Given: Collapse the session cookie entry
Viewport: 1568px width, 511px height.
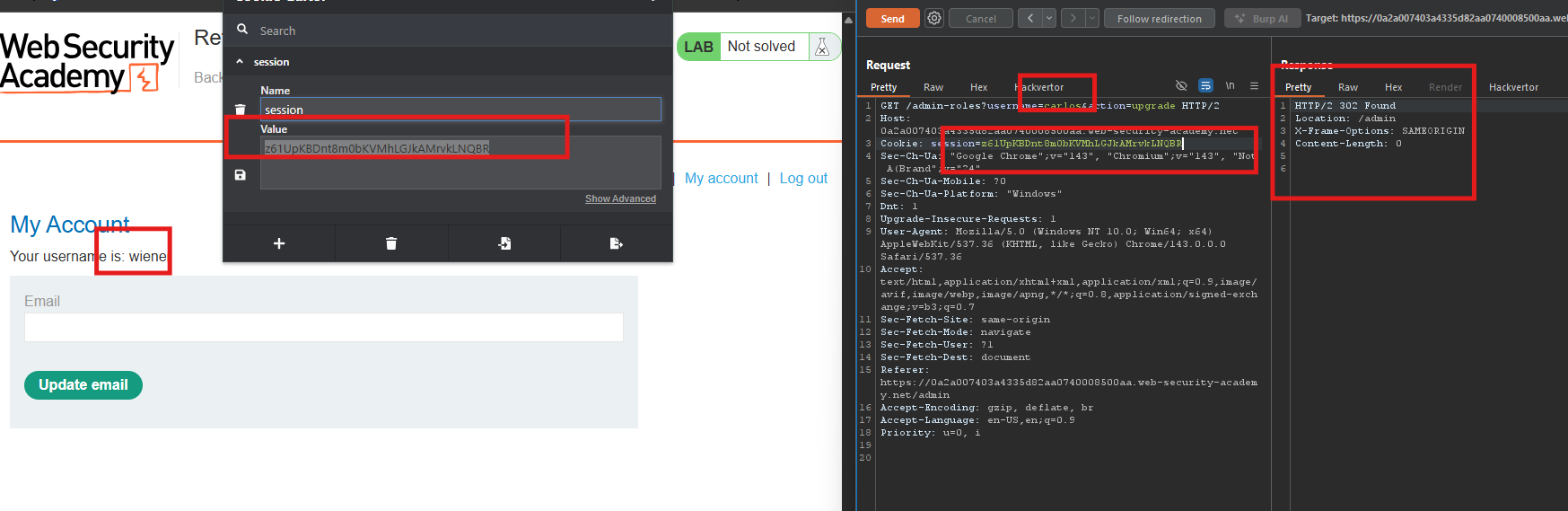Looking at the screenshot, I should pos(240,62).
